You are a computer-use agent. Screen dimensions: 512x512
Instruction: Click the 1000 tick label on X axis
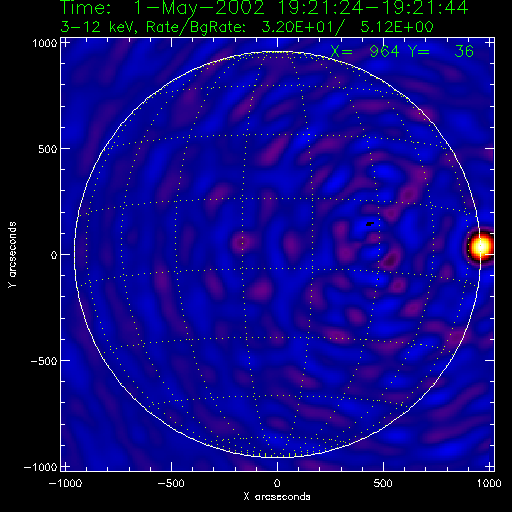tap(489, 483)
